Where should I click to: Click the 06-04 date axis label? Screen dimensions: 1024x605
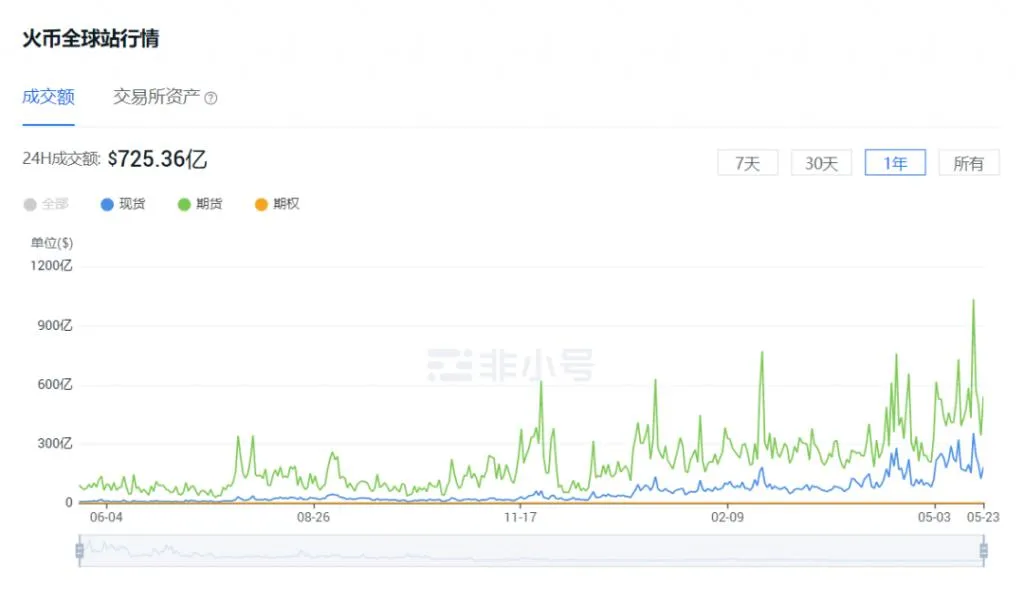coord(106,517)
